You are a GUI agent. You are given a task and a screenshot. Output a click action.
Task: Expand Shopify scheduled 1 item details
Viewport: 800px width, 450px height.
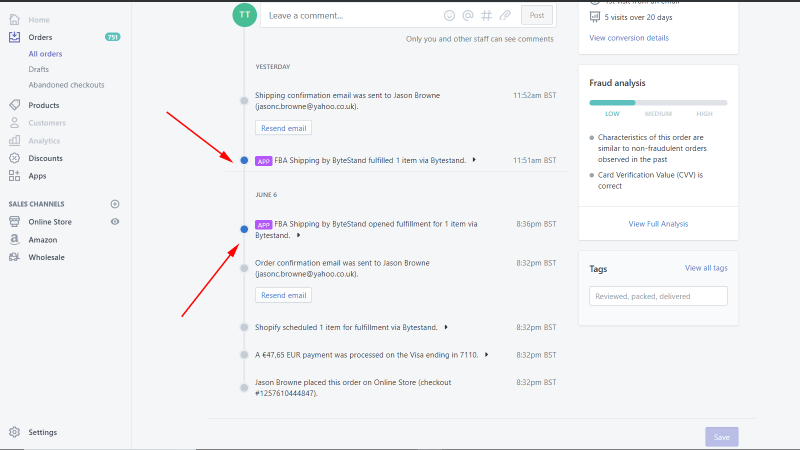[x=446, y=327]
